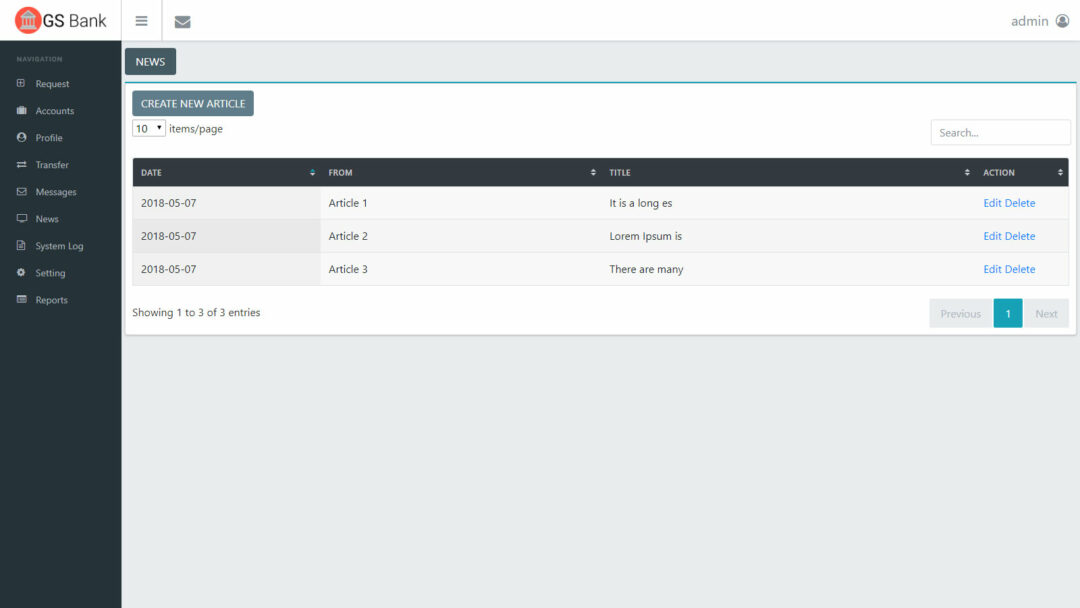Open the Accounts section icon
This screenshot has width=1080, height=608.
pos(22,110)
